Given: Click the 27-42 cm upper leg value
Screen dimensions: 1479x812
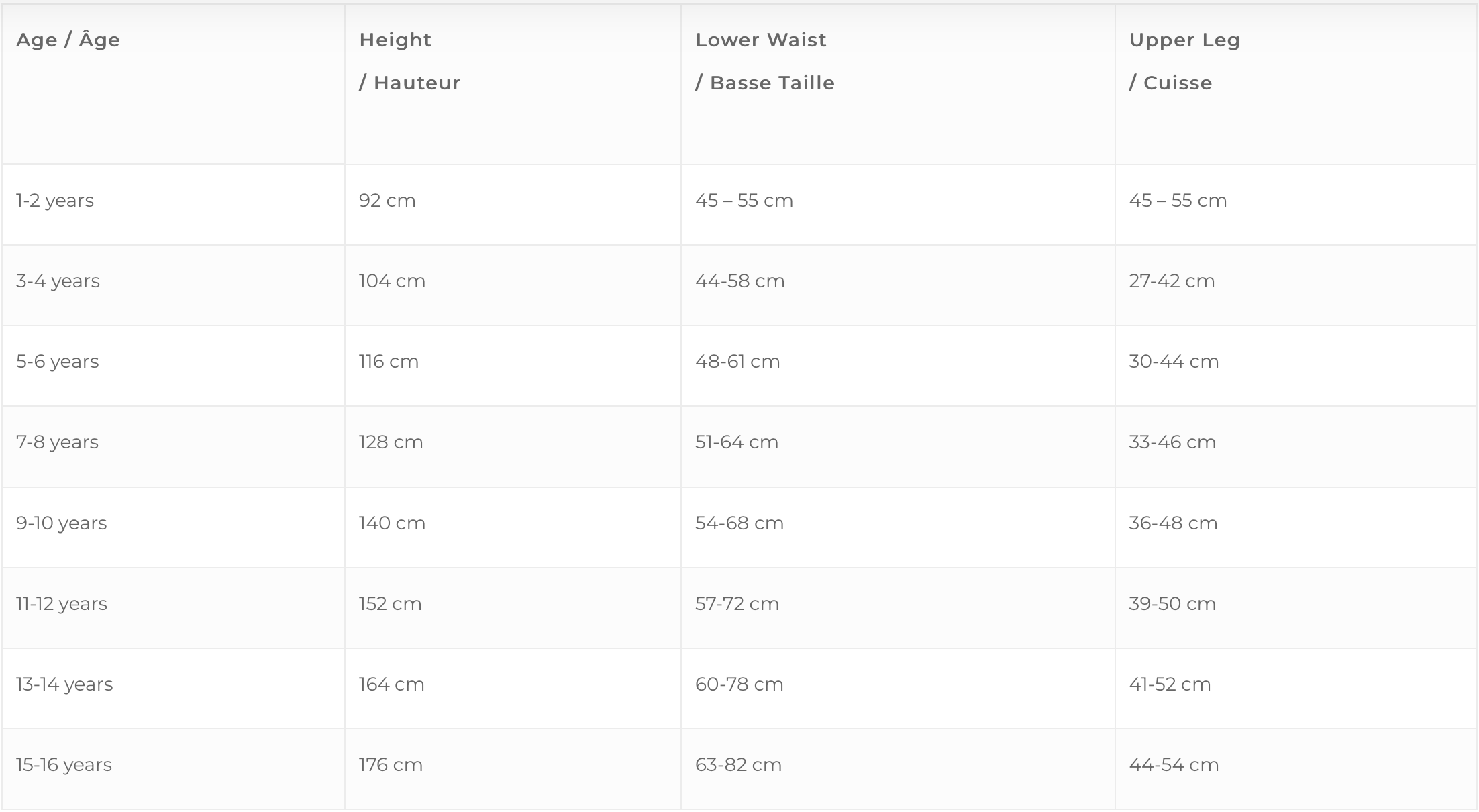Looking at the screenshot, I should pyautogui.click(x=1172, y=281).
